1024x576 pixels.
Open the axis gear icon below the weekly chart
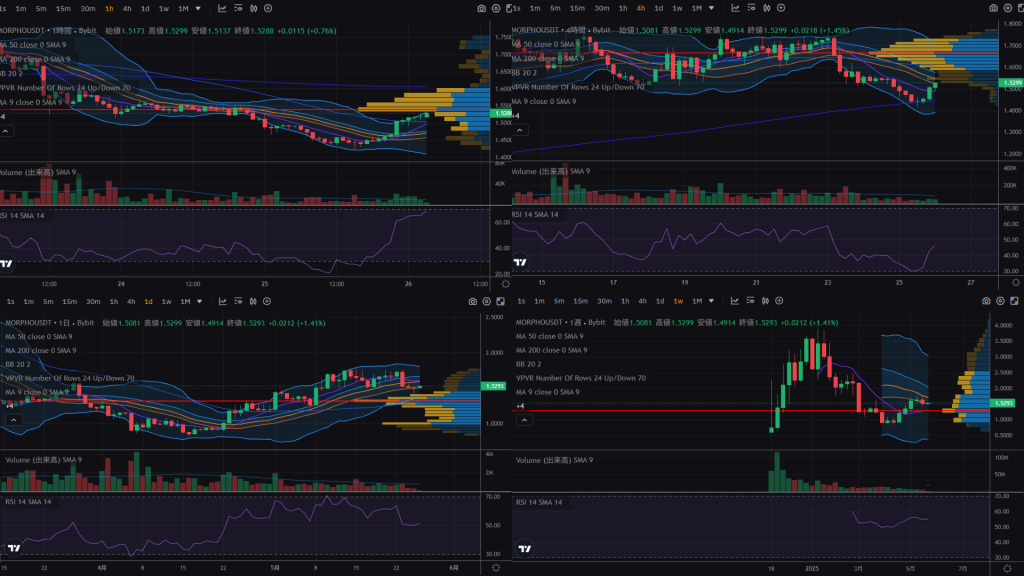coord(1008,569)
